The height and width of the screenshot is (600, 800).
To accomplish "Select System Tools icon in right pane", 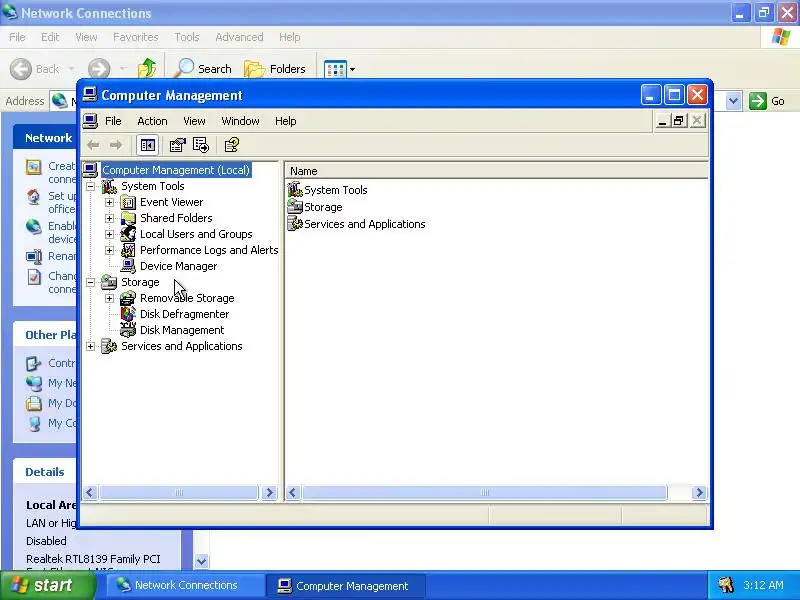I will pyautogui.click(x=295, y=190).
